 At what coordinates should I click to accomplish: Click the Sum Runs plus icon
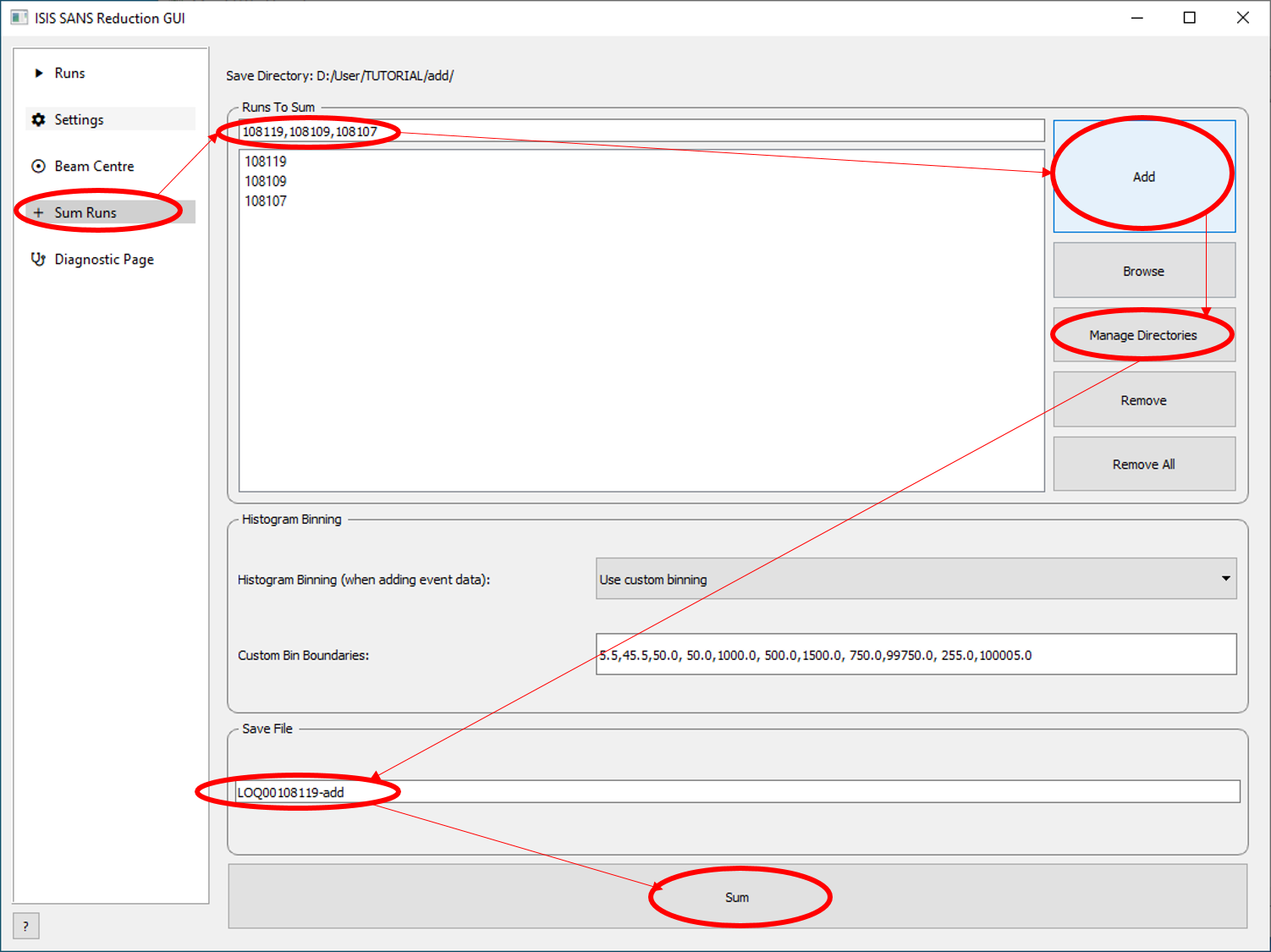click(38, 212)
